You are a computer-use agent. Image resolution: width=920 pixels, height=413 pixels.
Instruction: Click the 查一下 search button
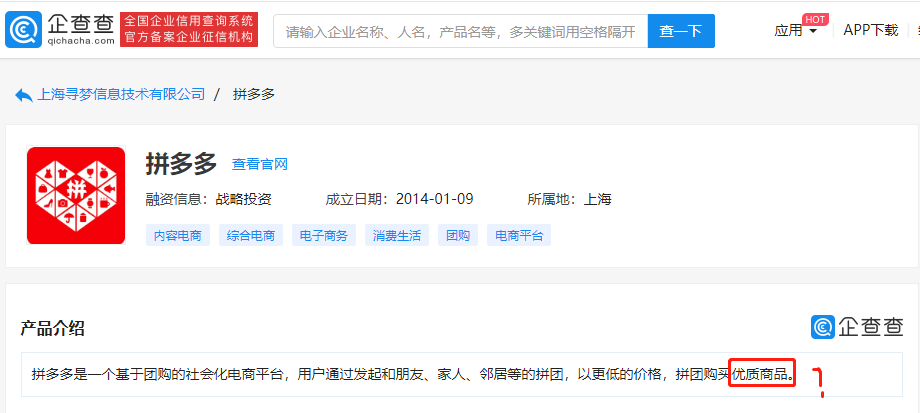click(681, 31)
